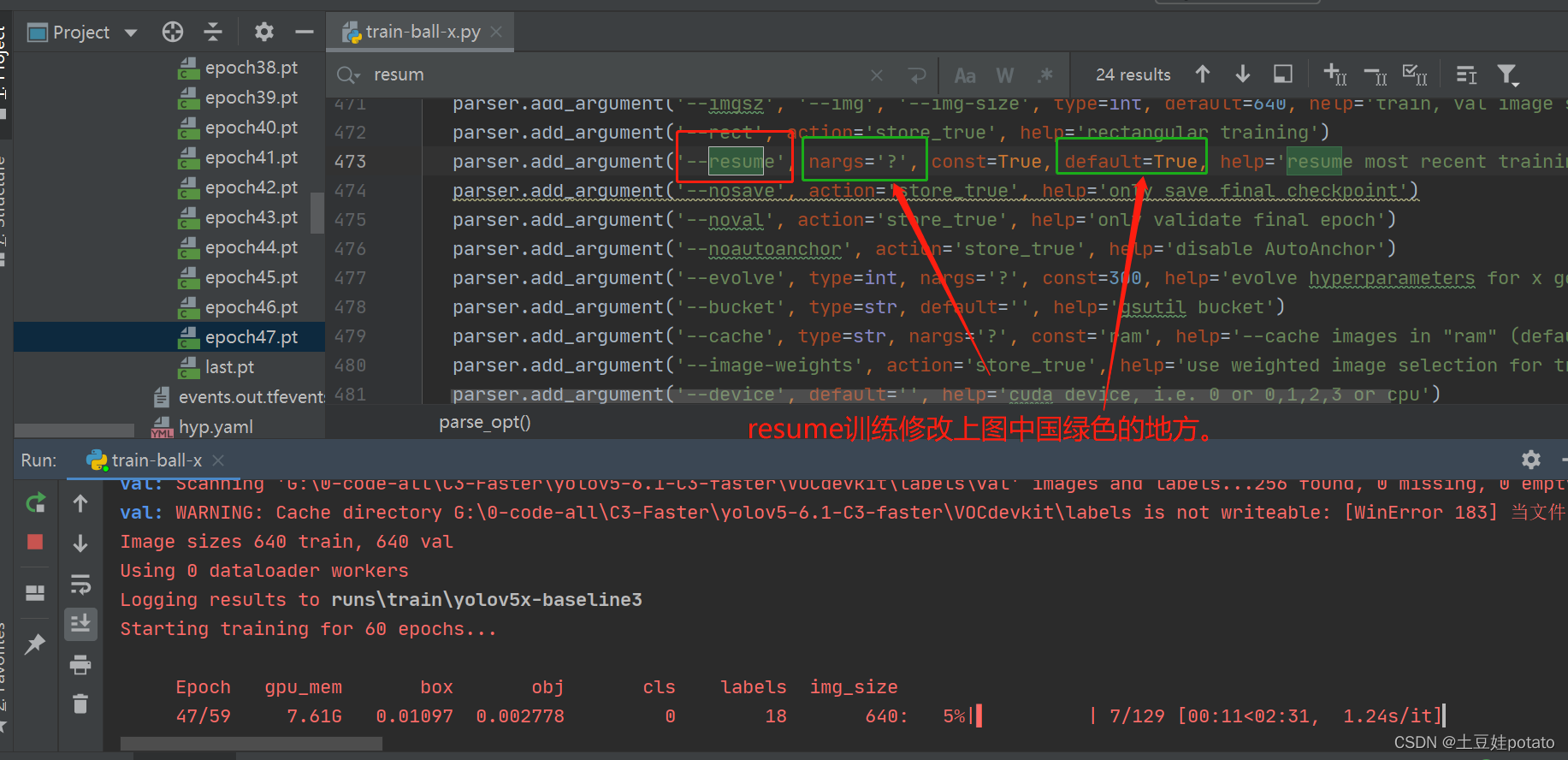Clear all console output
Screen dimensions: 1568x760
(80, 704)
